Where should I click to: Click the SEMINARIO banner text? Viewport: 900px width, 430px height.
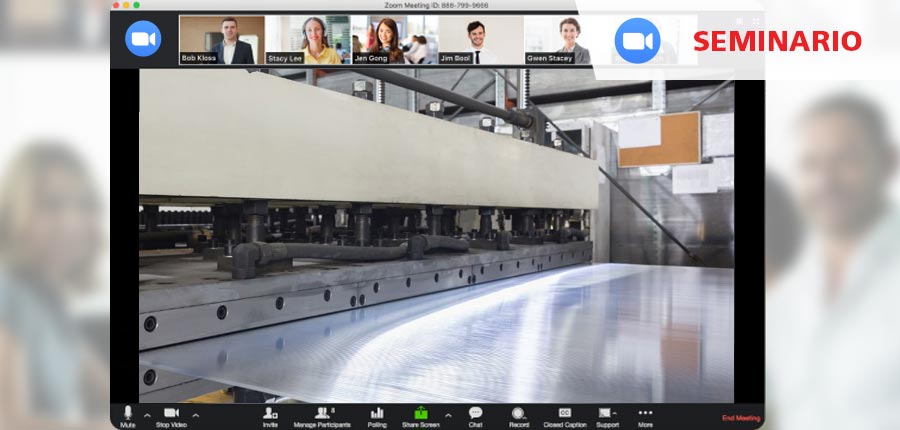click(x=777, y=41)
